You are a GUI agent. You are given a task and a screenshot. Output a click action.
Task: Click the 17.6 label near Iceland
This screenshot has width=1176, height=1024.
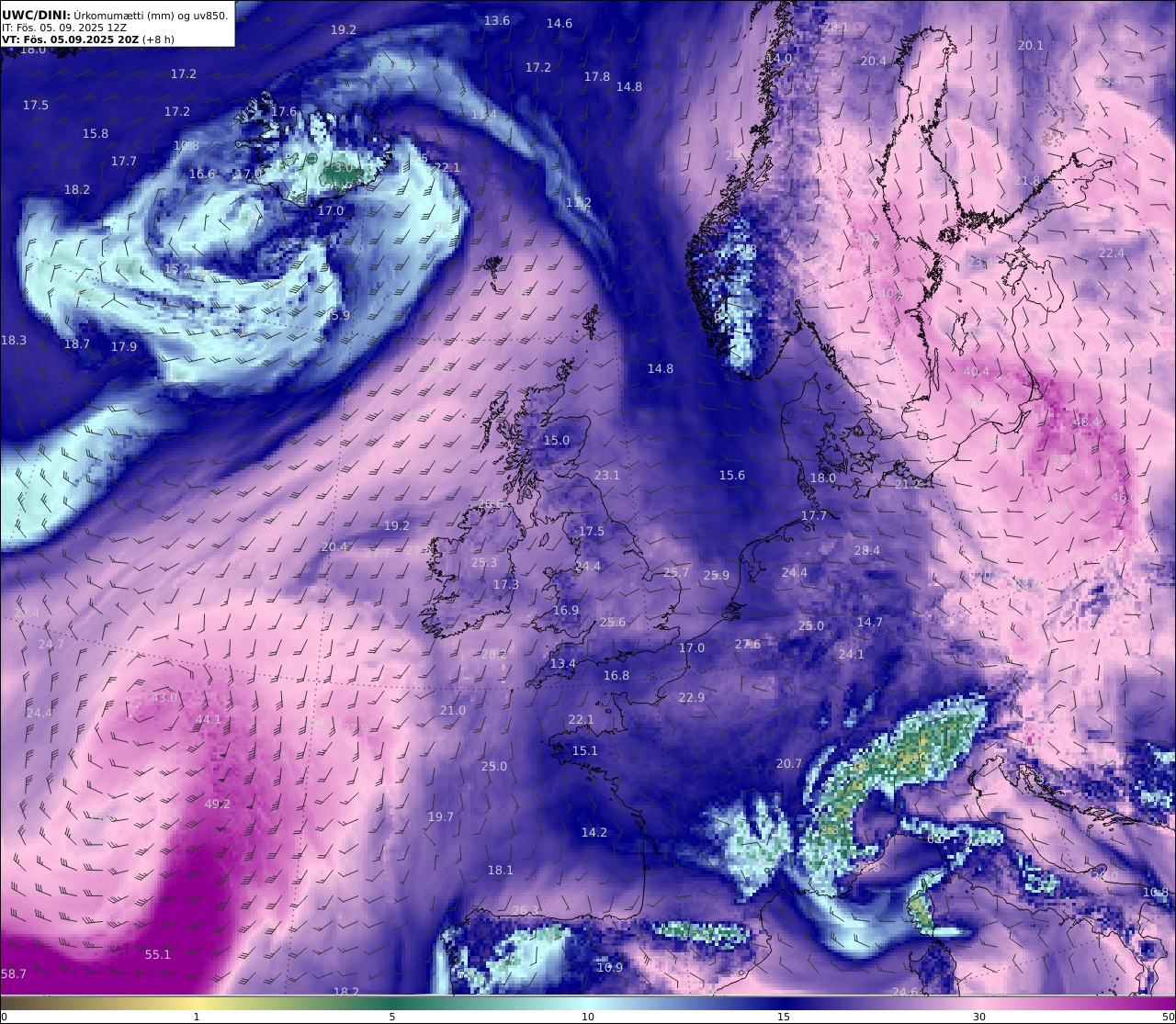284,111
